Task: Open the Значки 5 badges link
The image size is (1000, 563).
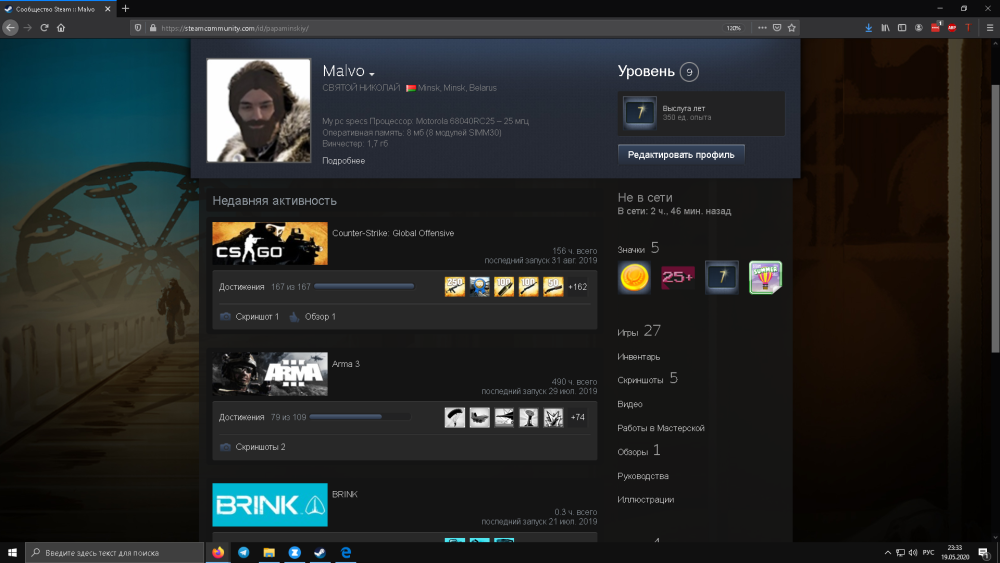Action: click(638, 249)
